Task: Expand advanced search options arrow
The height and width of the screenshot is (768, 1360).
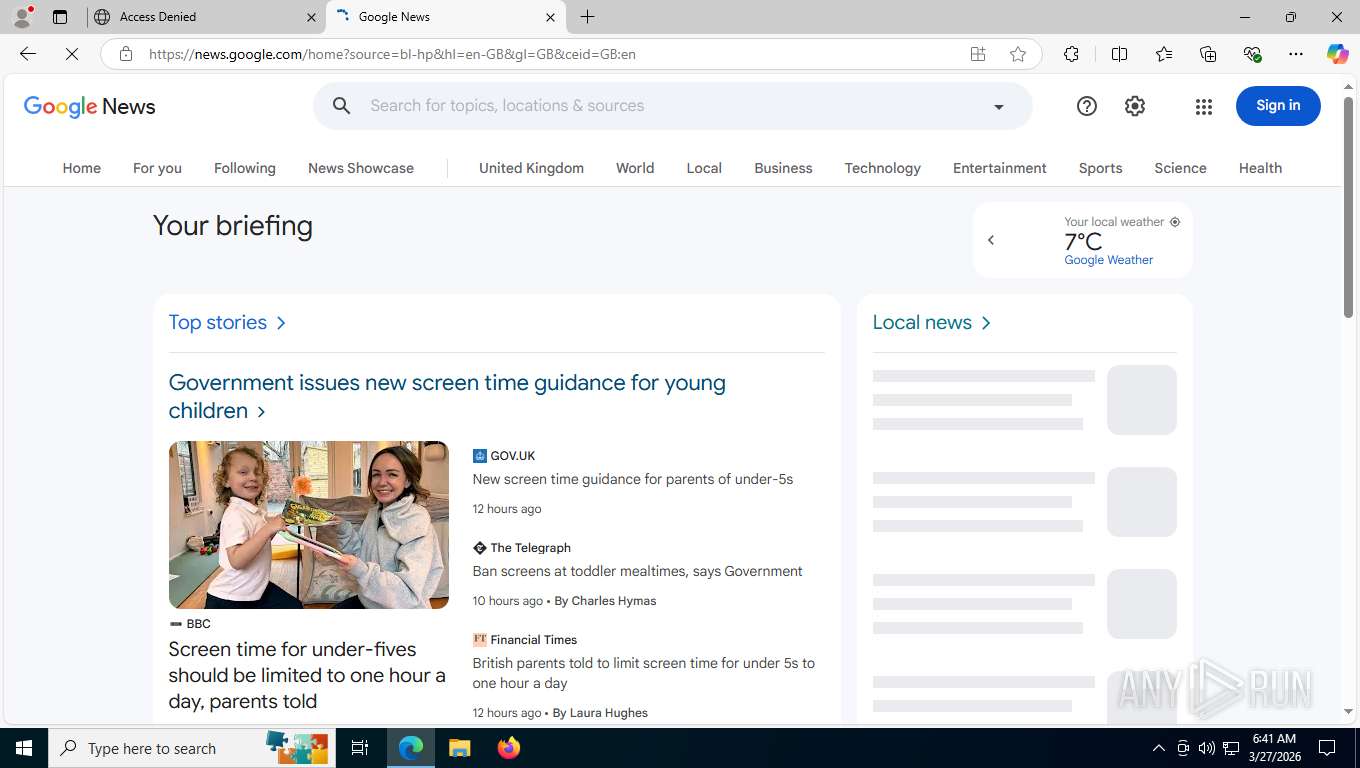Action: coord(998,107)
